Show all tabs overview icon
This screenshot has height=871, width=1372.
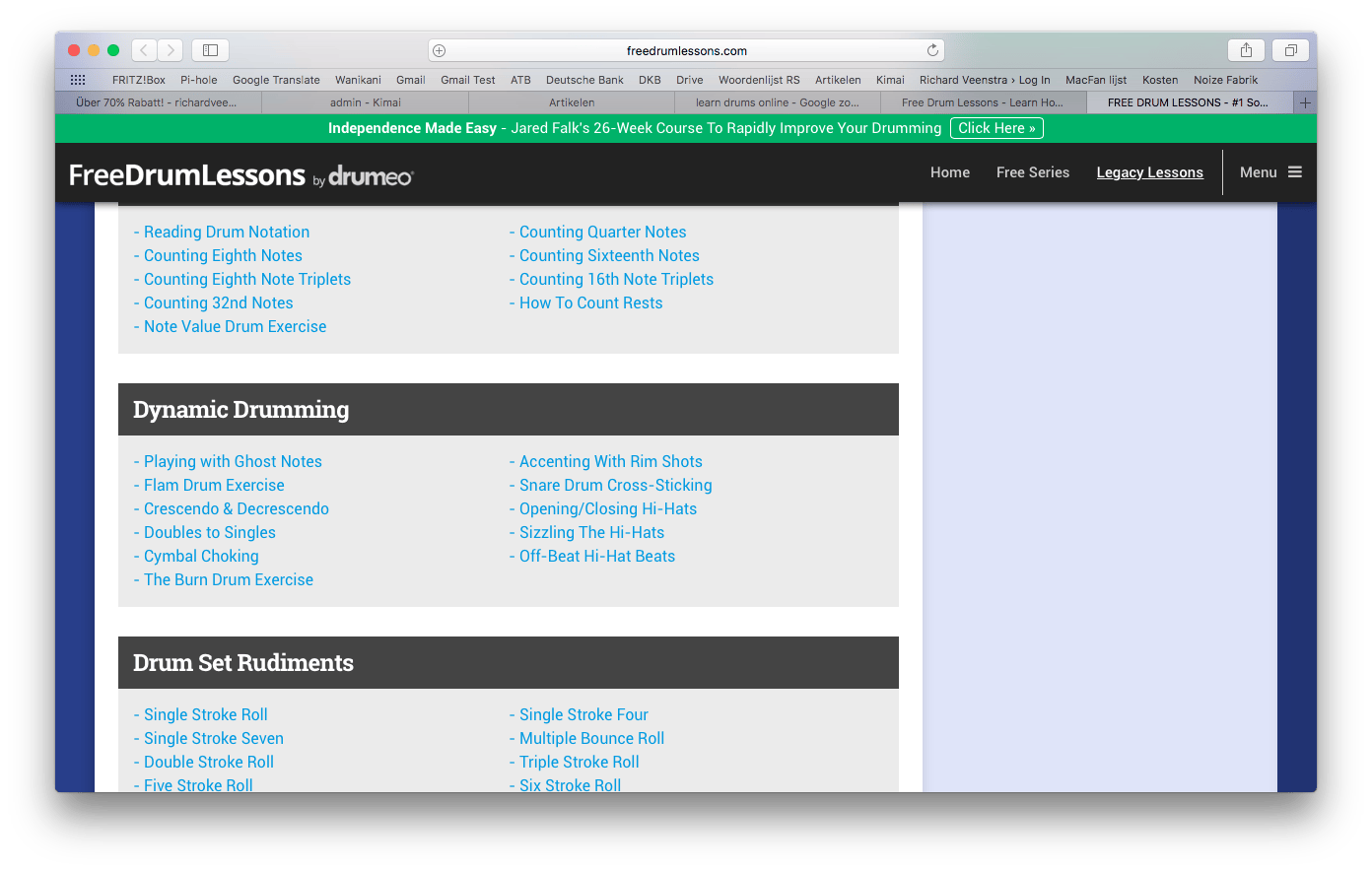click(x=1290, y=50)
